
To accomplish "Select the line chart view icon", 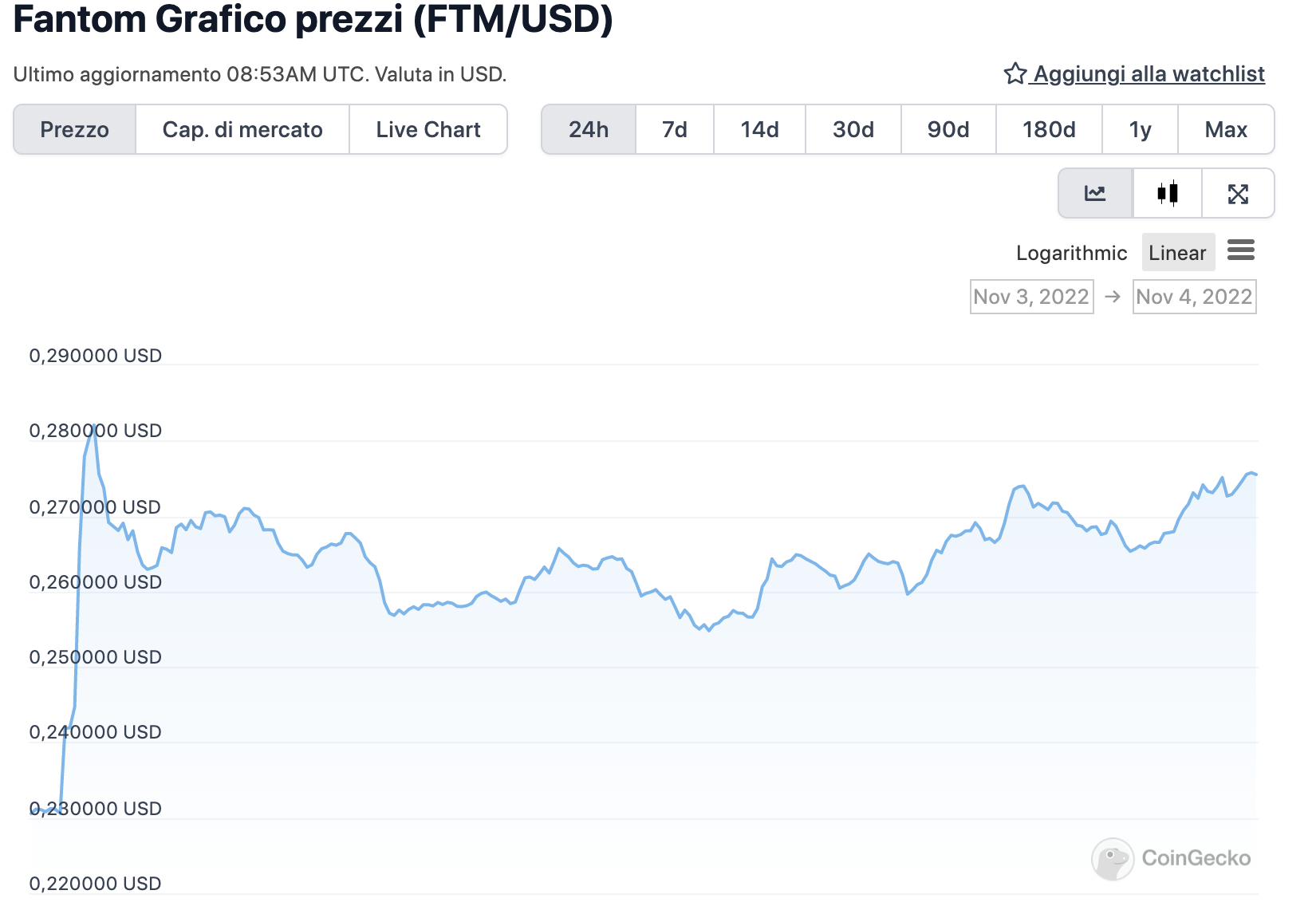I will pyautogui.click(x=1095, y=193).
